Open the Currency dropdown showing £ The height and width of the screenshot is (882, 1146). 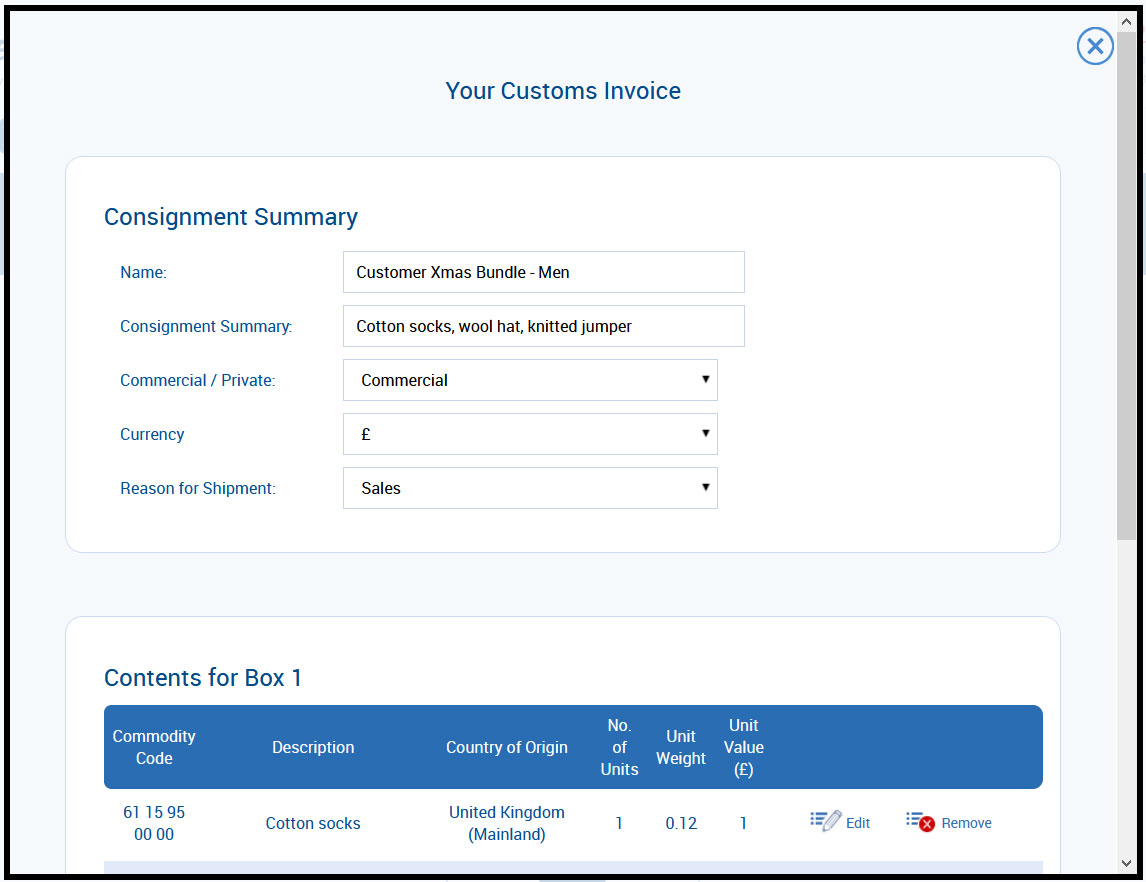(530, 434)
